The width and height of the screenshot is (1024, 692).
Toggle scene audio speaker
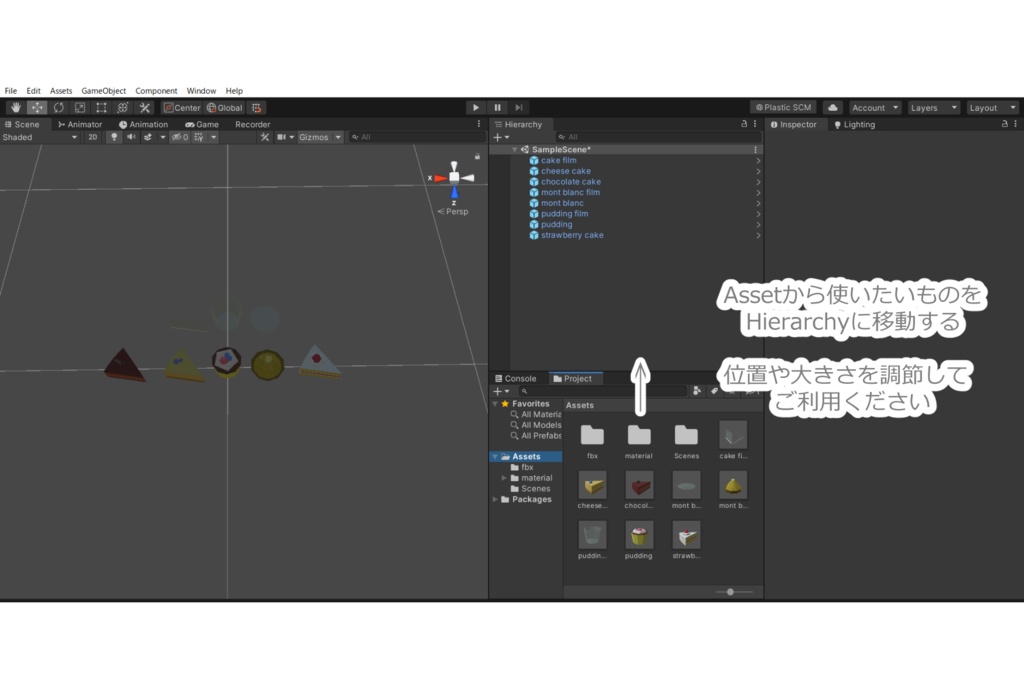pyautogui.click(x=131, y=137)
